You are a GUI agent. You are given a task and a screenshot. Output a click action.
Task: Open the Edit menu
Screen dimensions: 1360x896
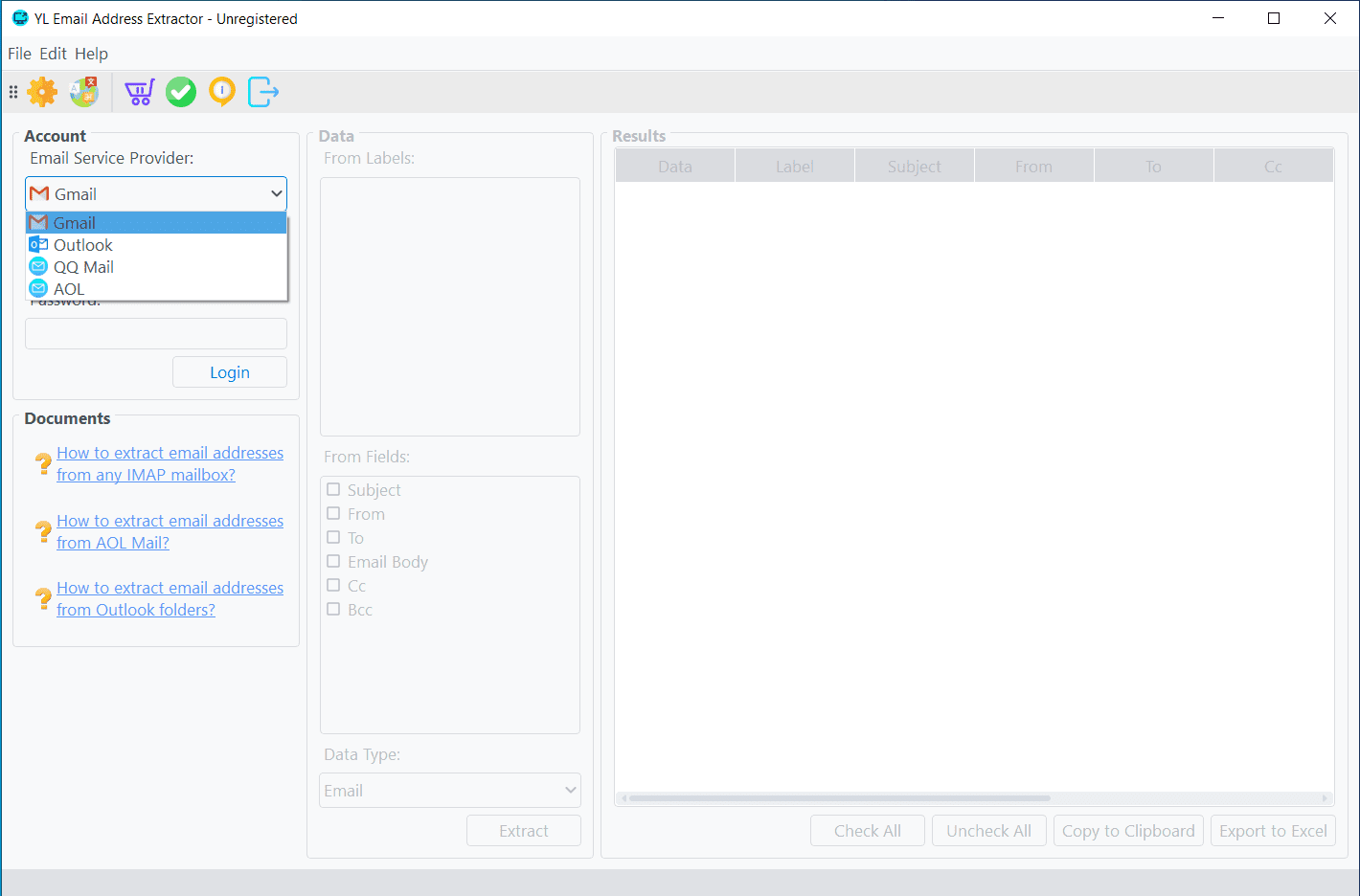(x=54, y=54)
